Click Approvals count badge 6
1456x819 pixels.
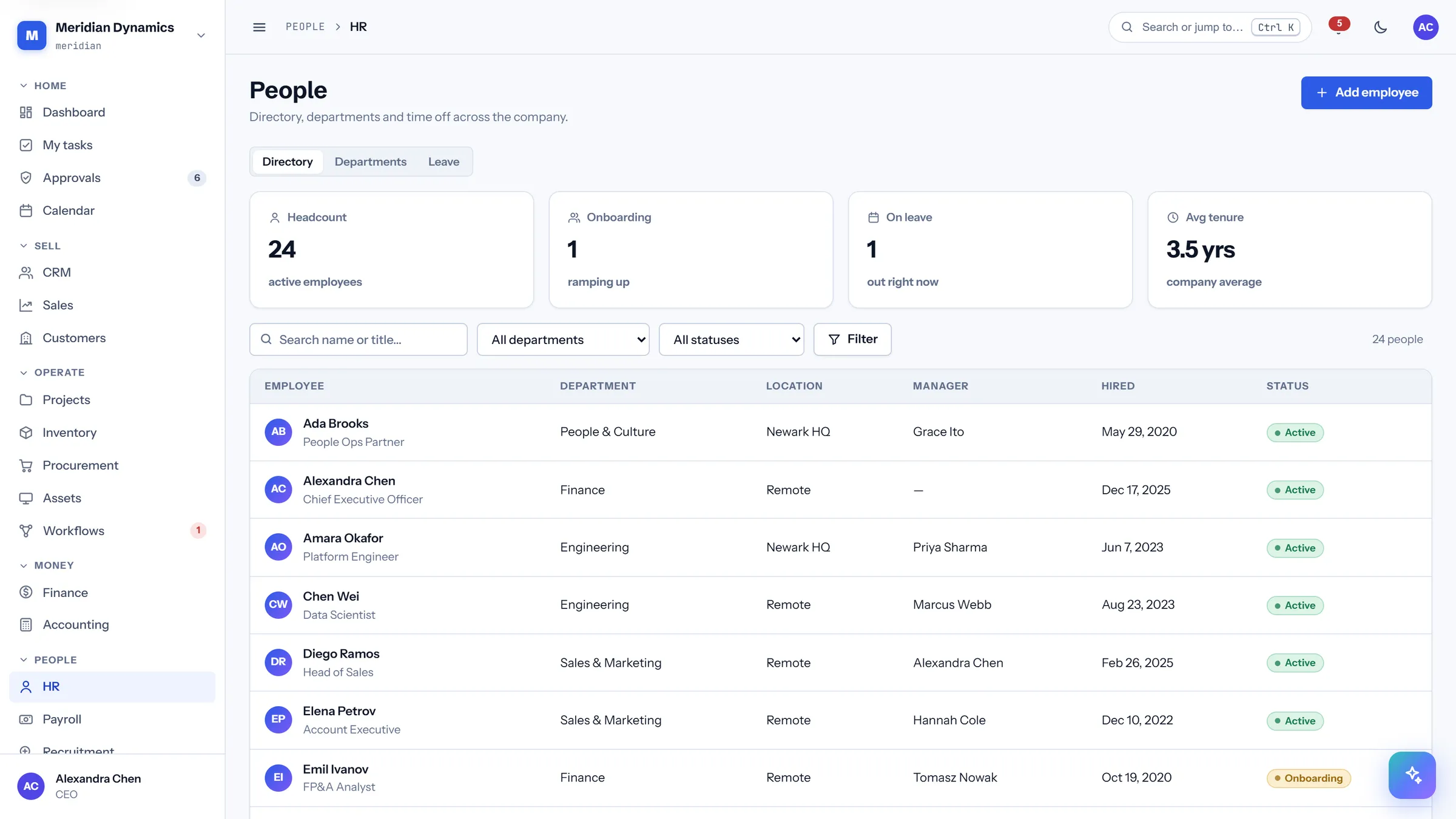[x=197, y=178]
